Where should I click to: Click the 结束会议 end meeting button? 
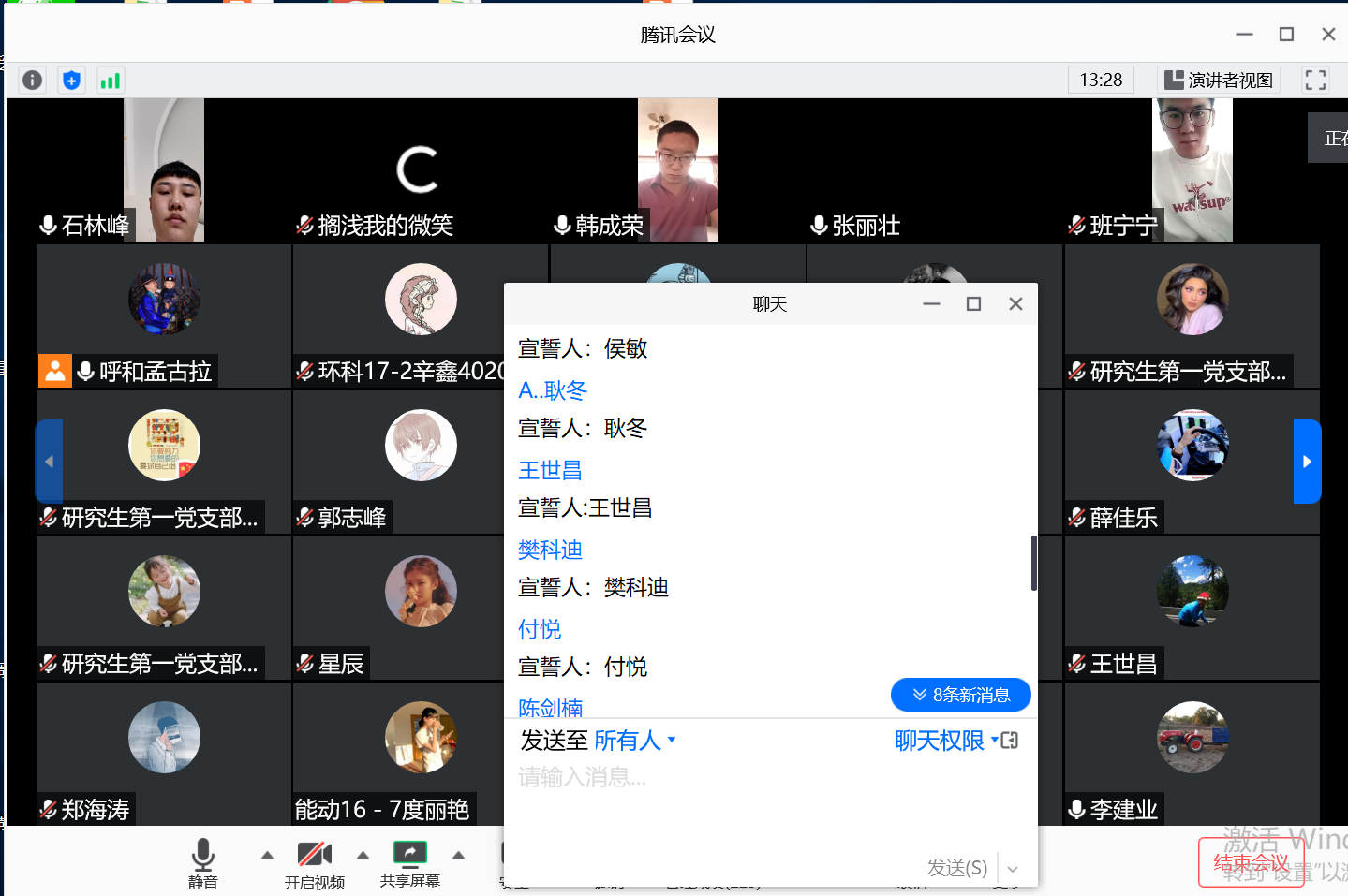click(1251, 862)
